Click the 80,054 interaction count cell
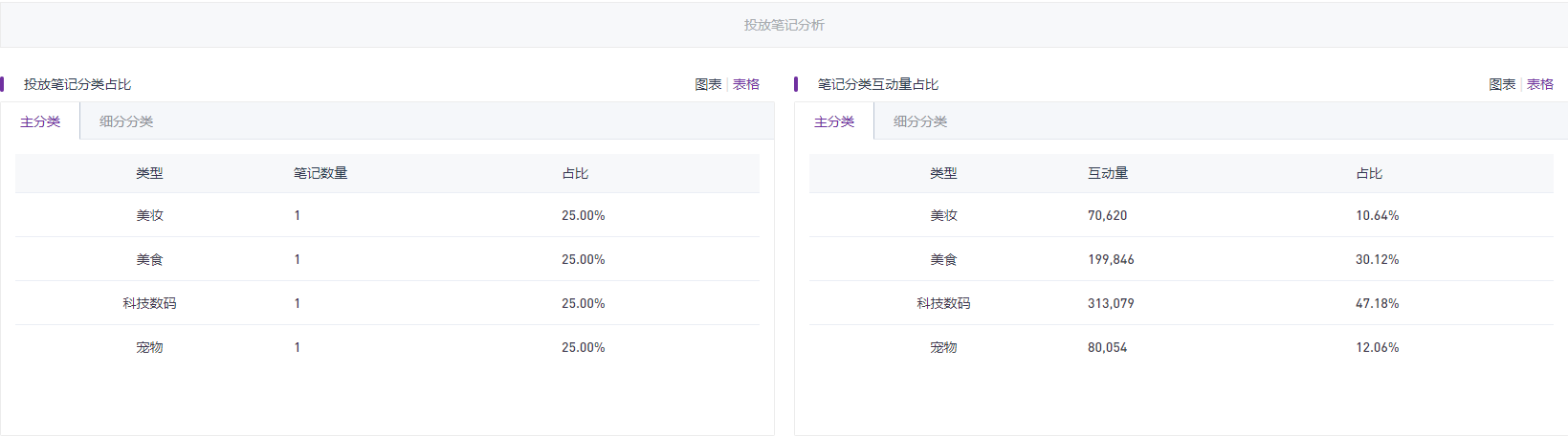This screenshot has height=437, width=1568. 1107,347
